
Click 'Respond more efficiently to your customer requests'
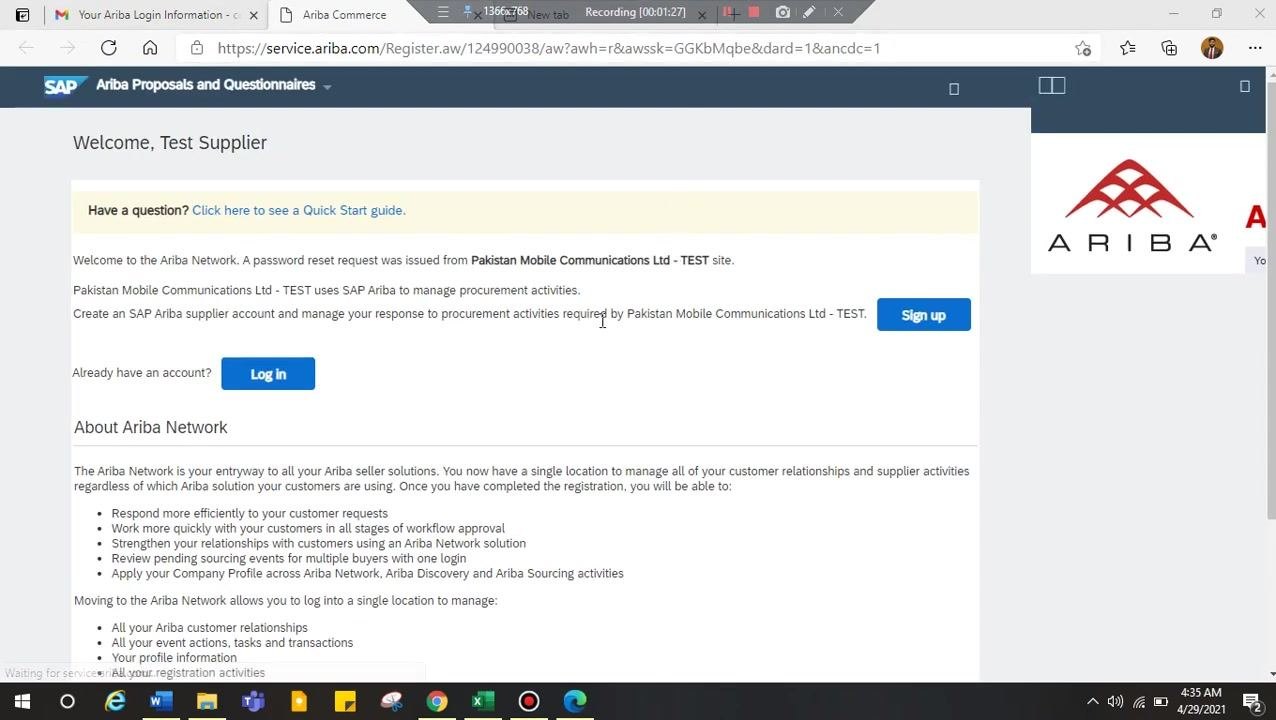pos(250,513)
